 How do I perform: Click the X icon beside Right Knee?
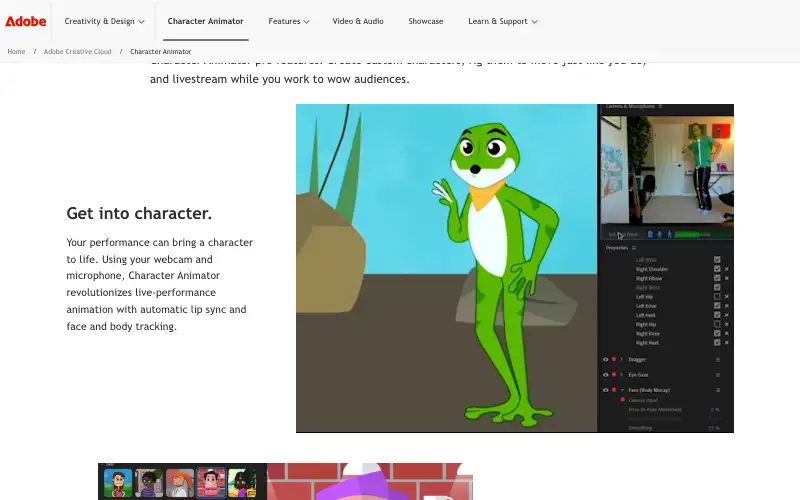point(727,333)
